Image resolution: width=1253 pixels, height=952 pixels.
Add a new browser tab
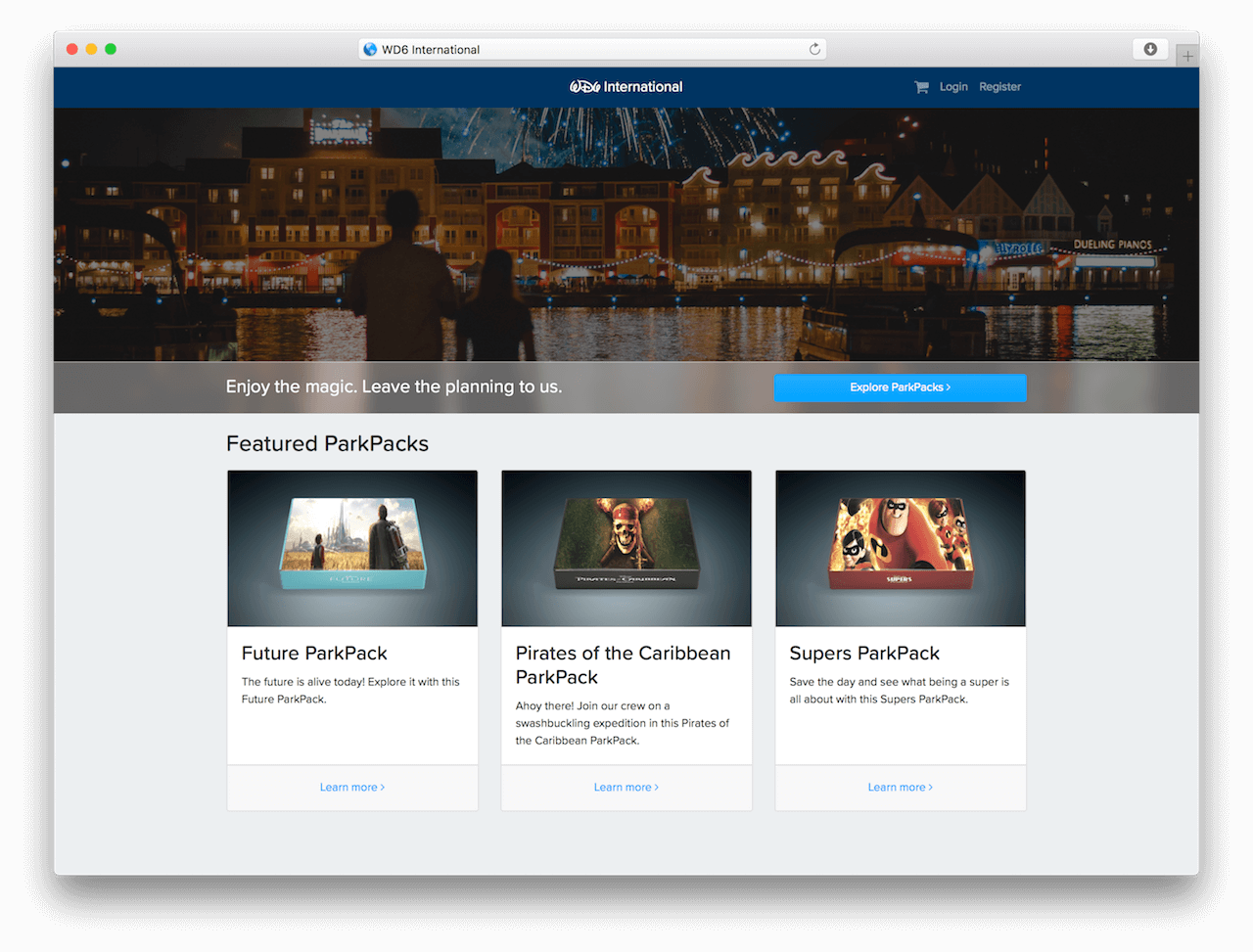click(1187, 56)
